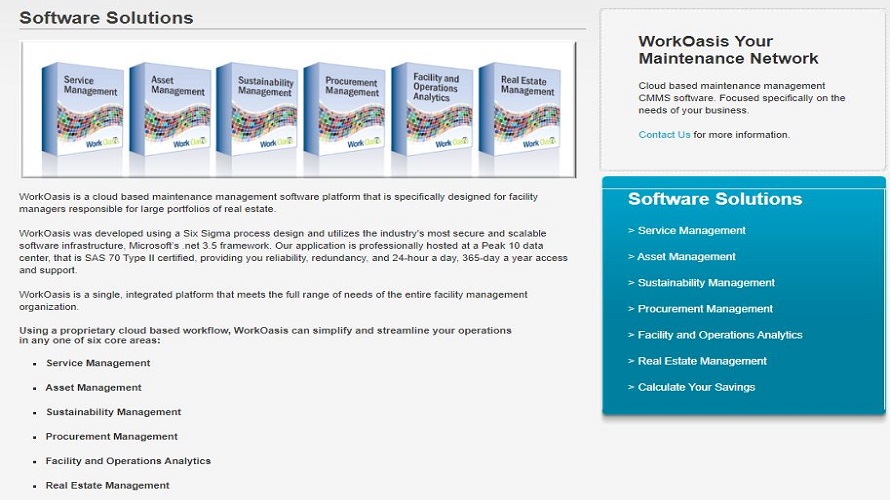The image size is (890, 500).
Task: Open Calculate Your Savings in the sidebar
Action: 696,387
